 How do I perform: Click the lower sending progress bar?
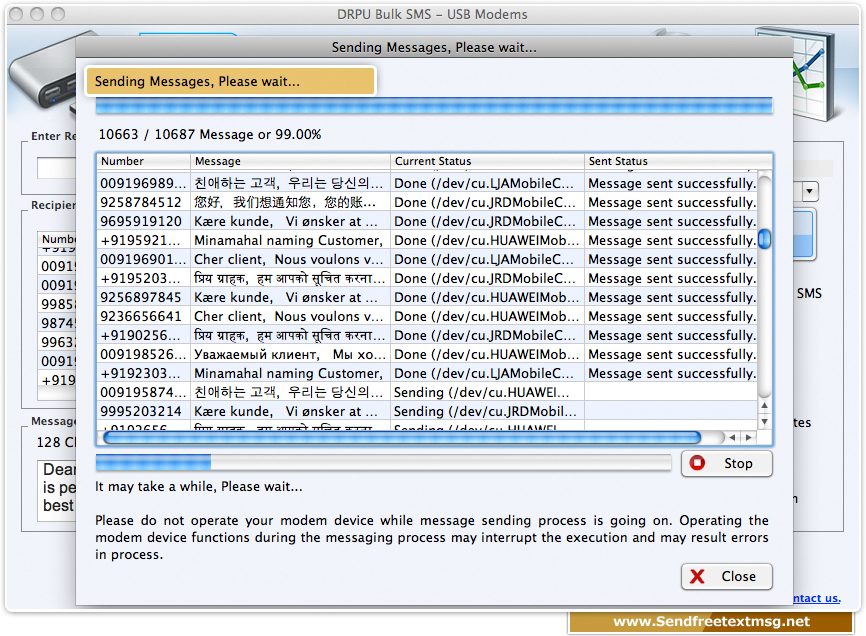pos(383,463)
